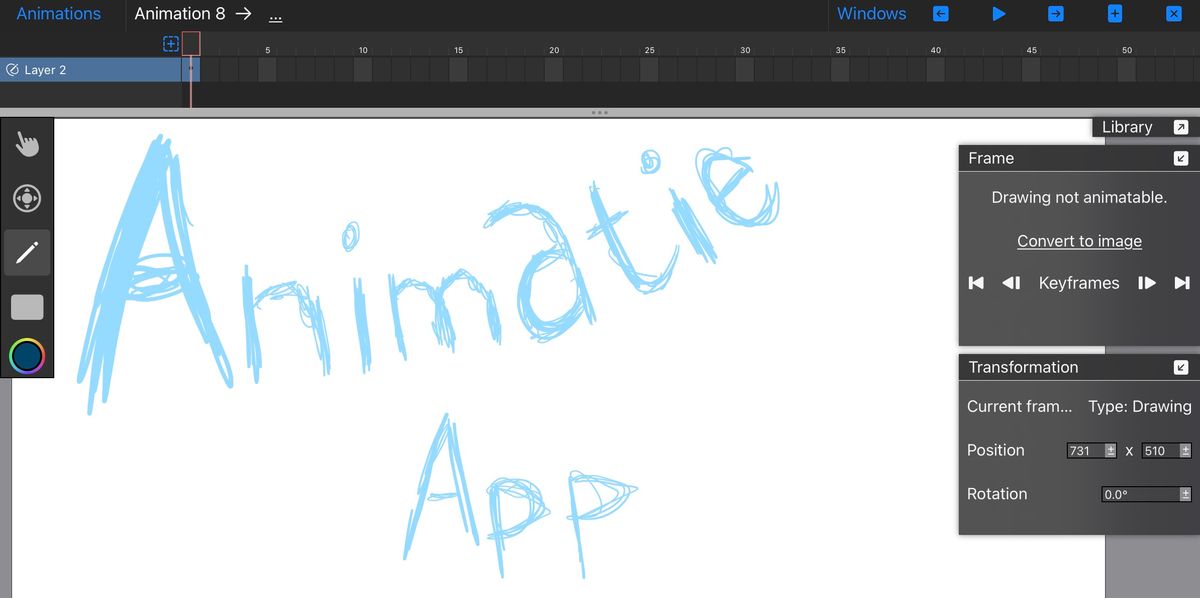The height and width of the screenshot is (598, 1200).
Task: Add a new frame with the plus icon
Action: coord(1113,13)
